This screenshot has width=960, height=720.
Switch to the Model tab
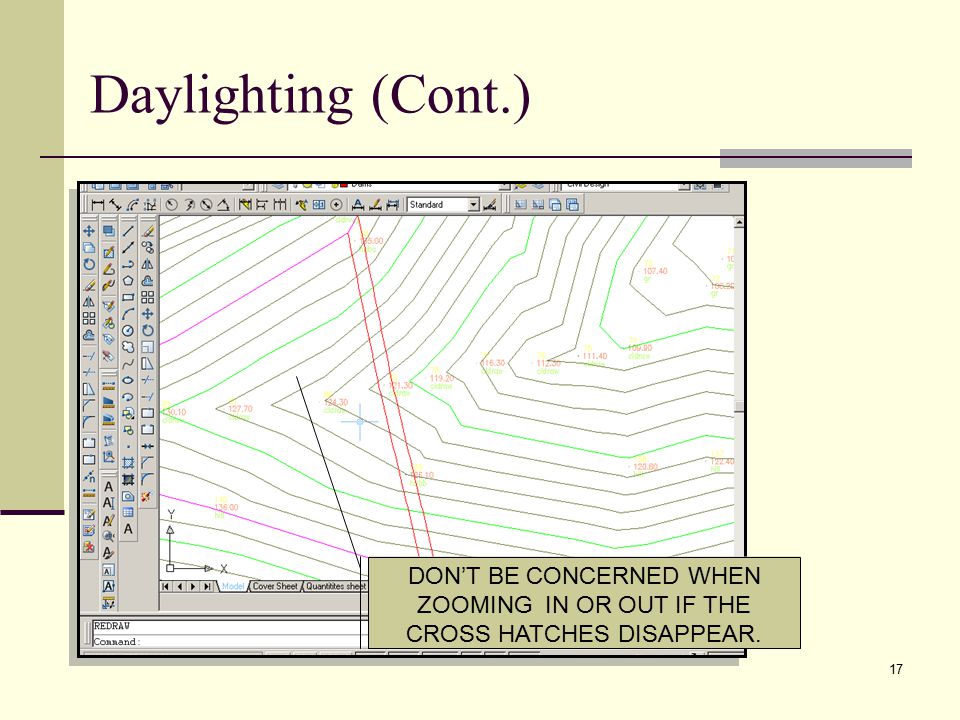(x=233, y=586)
